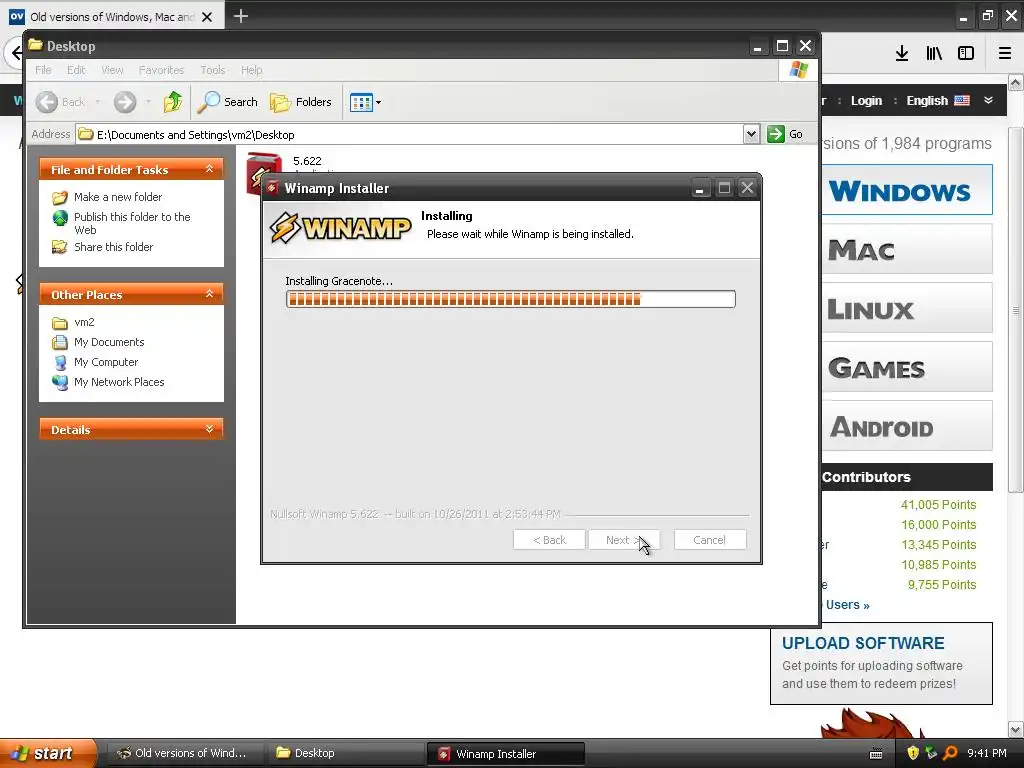Toggle browser sidebar icon

point(966,53)
